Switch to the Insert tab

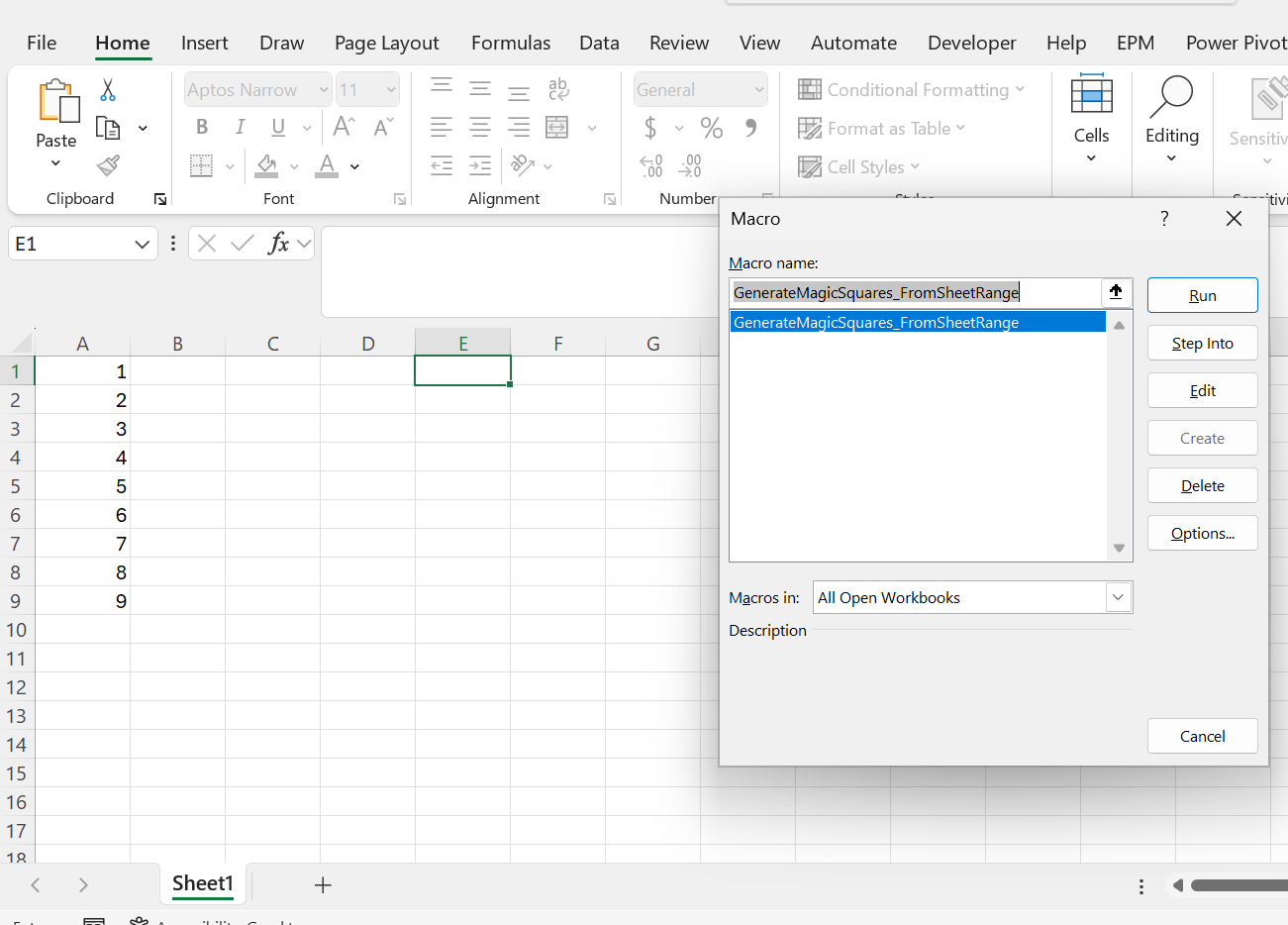(205, 43)
